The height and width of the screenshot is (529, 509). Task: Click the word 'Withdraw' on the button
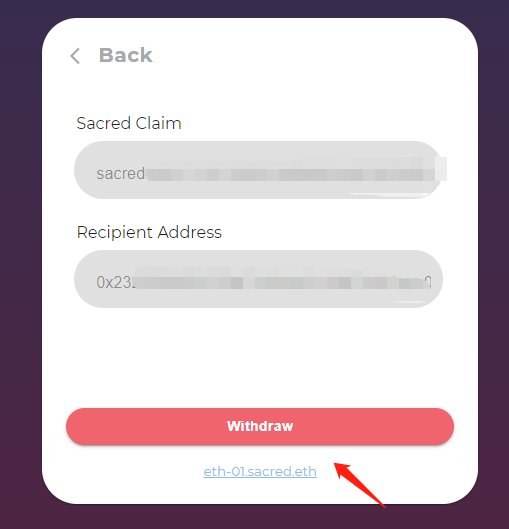coord(260,426)
